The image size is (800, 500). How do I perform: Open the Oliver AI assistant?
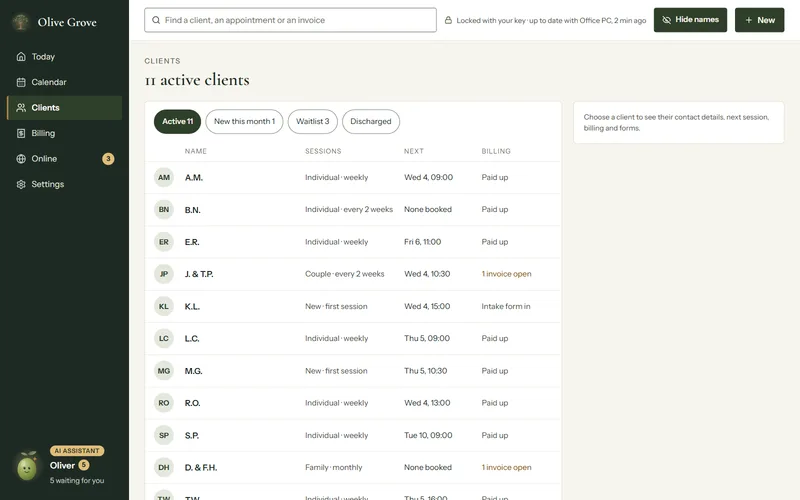[x=62, y=465]
